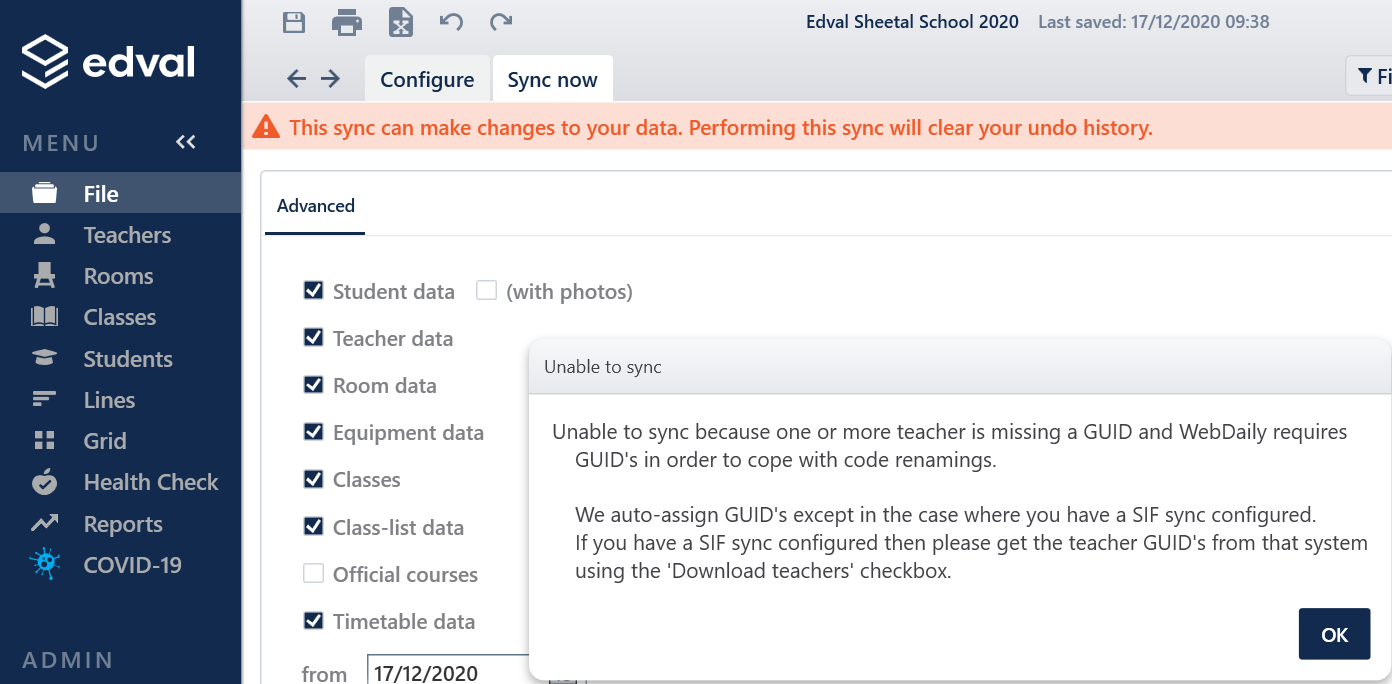The height and width of the screenshot is (684, 1392).
Task: Switch to the Configure tab
Action: coord(427,80)
